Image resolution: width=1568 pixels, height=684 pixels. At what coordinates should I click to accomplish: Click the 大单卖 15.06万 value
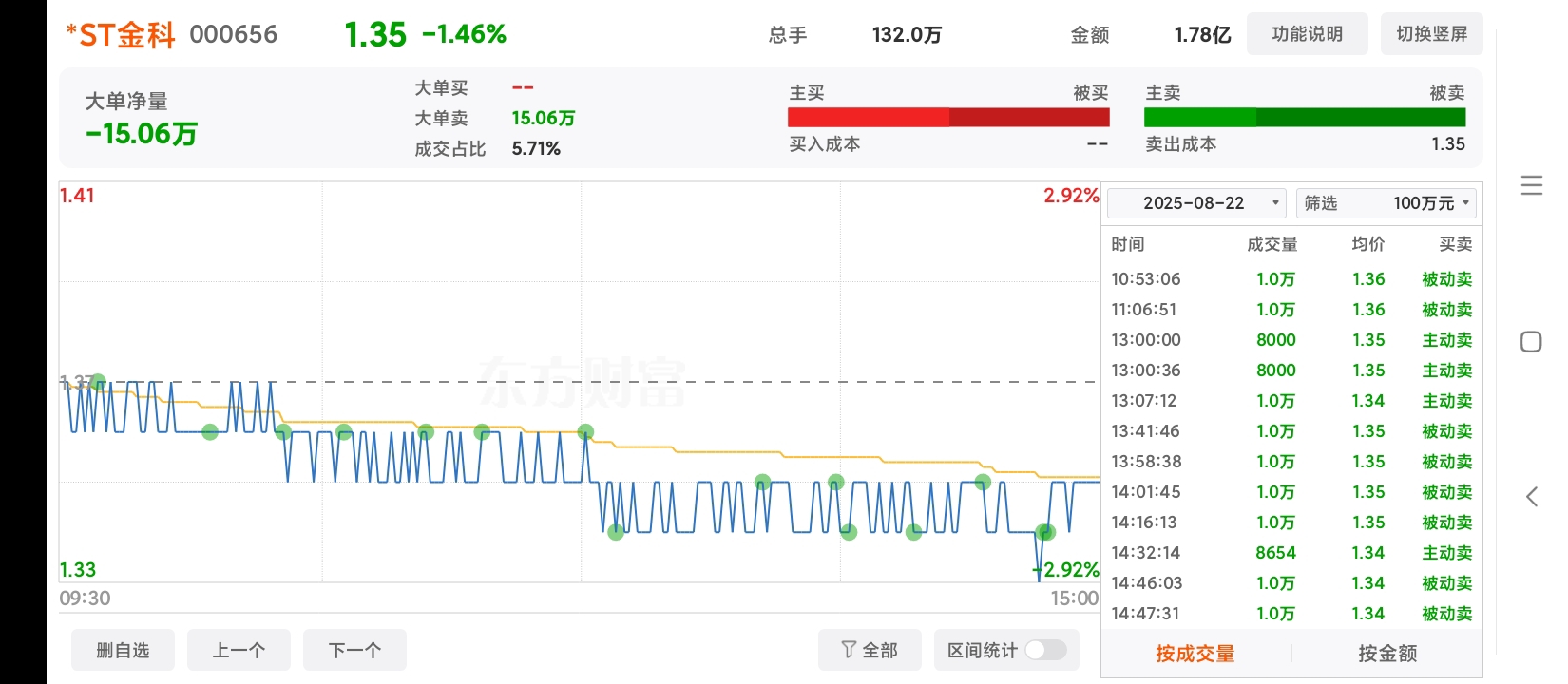pos(544,119)
